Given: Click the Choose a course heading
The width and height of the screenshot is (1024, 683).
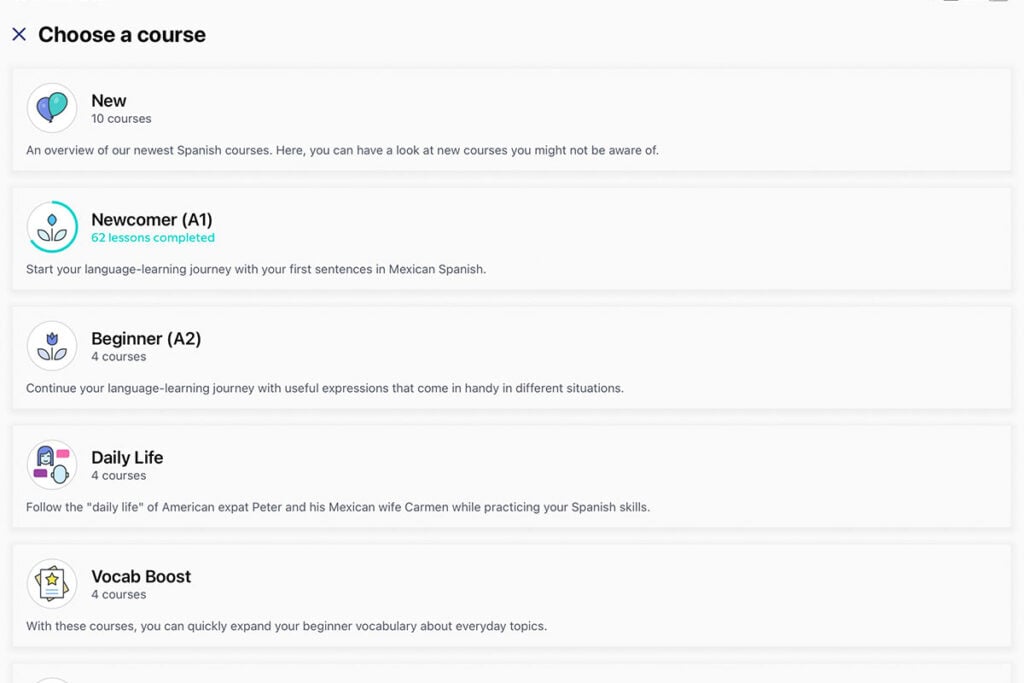Looking at the screenshot, I should click(121, 34).
